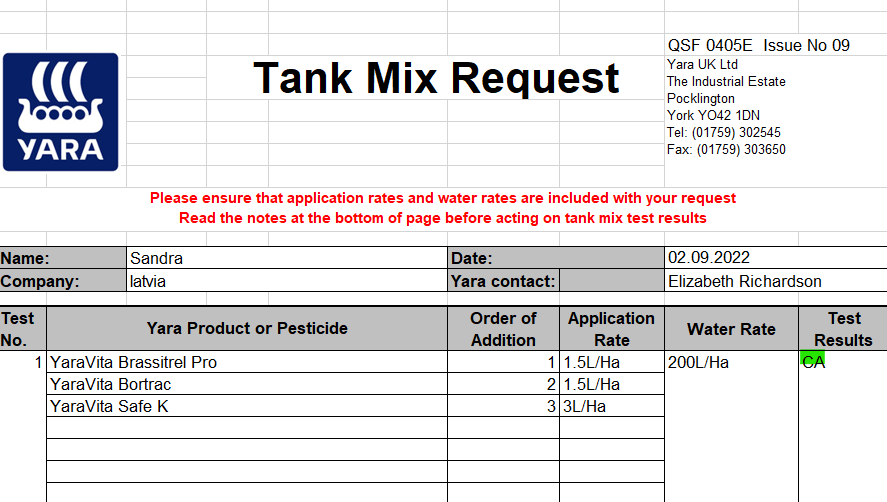Click the QSF 0405E issue number text

point(758,45)
